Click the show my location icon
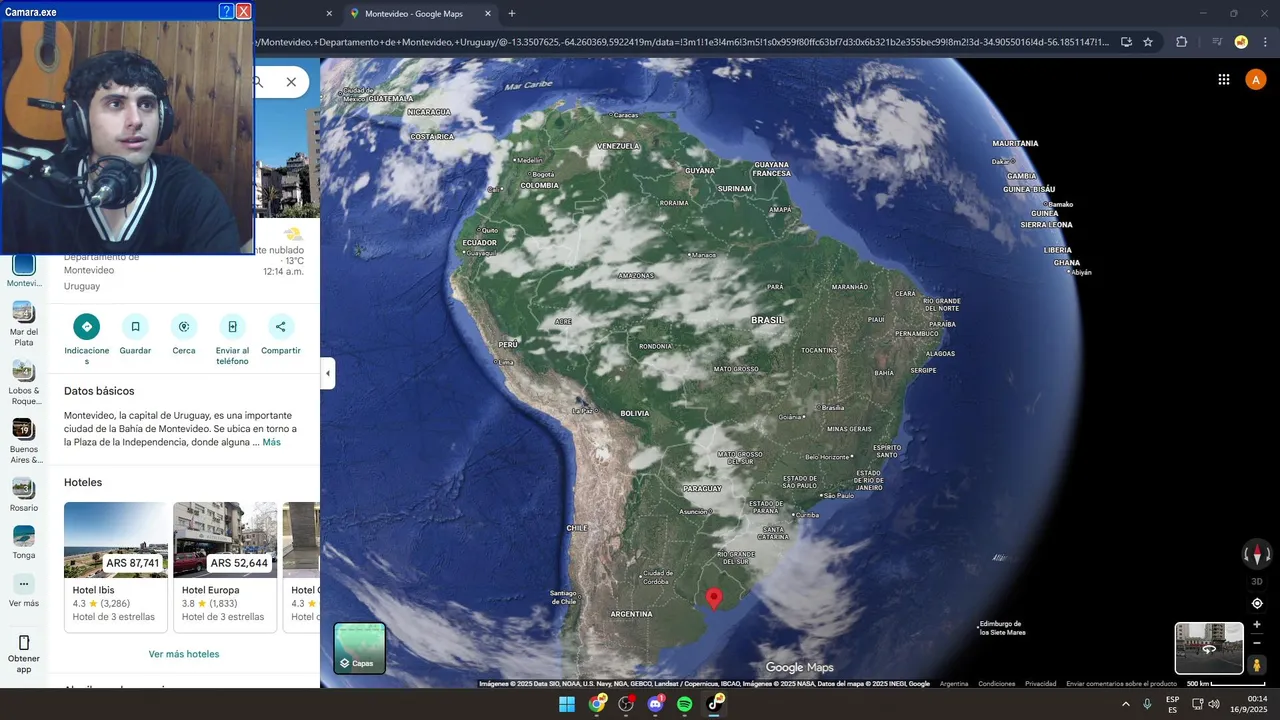The height and width of the screenshot is (720, 1280). click(1257, 603)
